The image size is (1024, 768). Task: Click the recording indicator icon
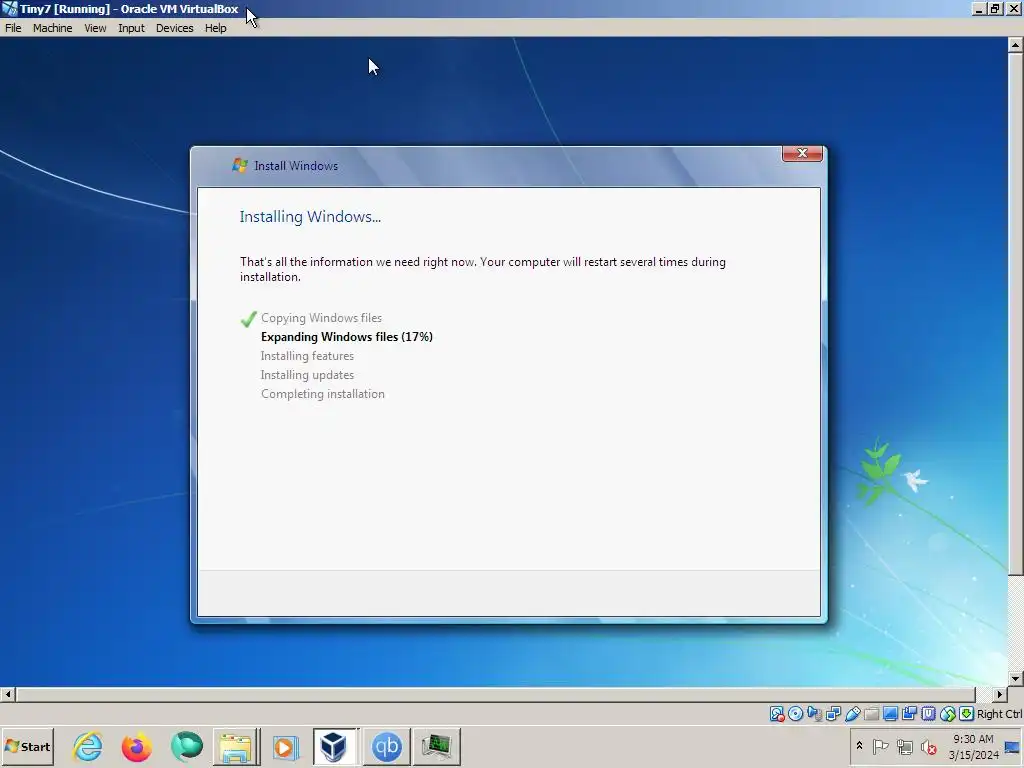pyautogui.click(x=909, y=714)
